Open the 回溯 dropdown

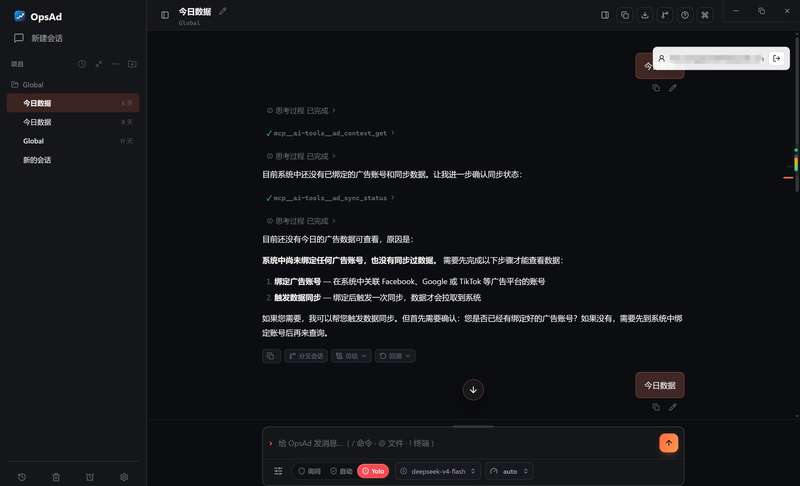(x=395, y=356)
